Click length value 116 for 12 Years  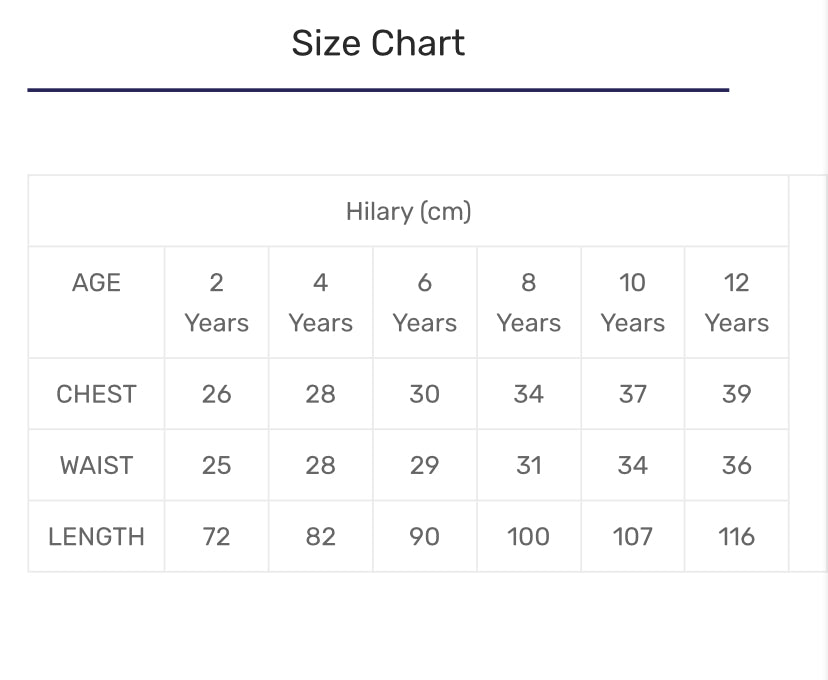point(736,537)
